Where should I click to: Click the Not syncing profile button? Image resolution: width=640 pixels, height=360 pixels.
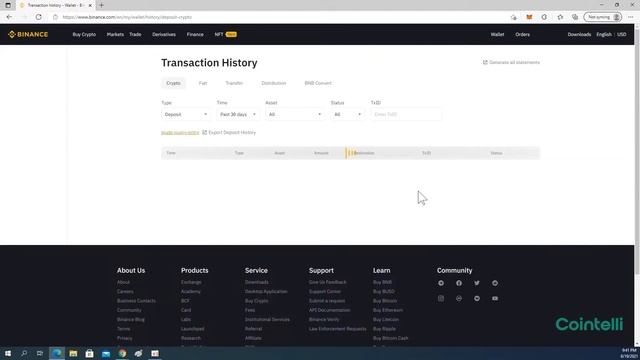click(603, 17)
